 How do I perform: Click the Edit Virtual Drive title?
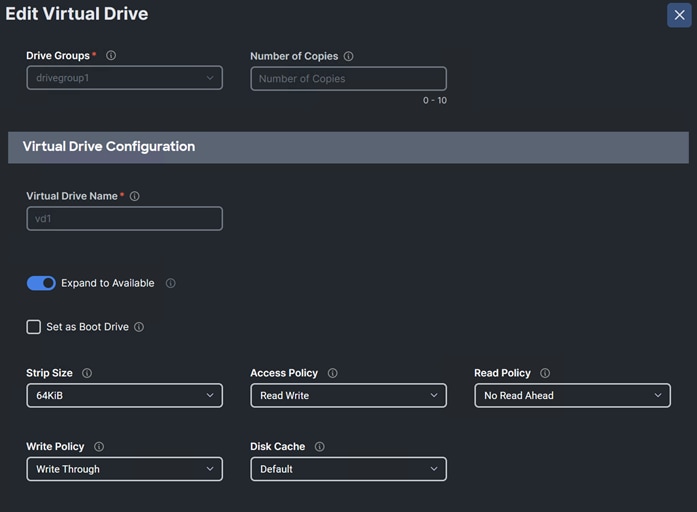[x=76, y=14]
